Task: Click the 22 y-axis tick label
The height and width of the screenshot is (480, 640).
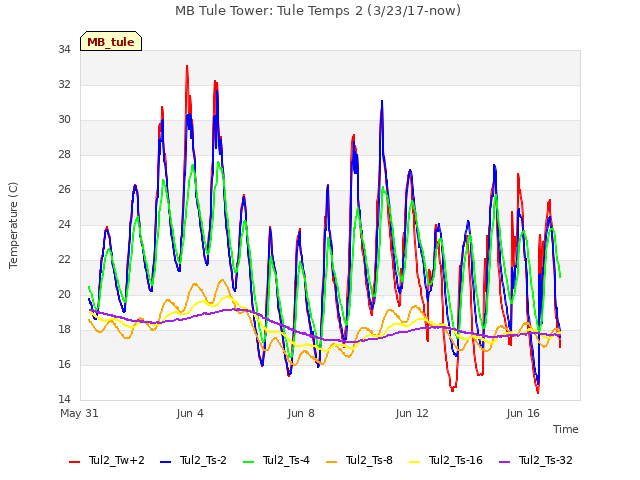Action: tap(64, 260)
